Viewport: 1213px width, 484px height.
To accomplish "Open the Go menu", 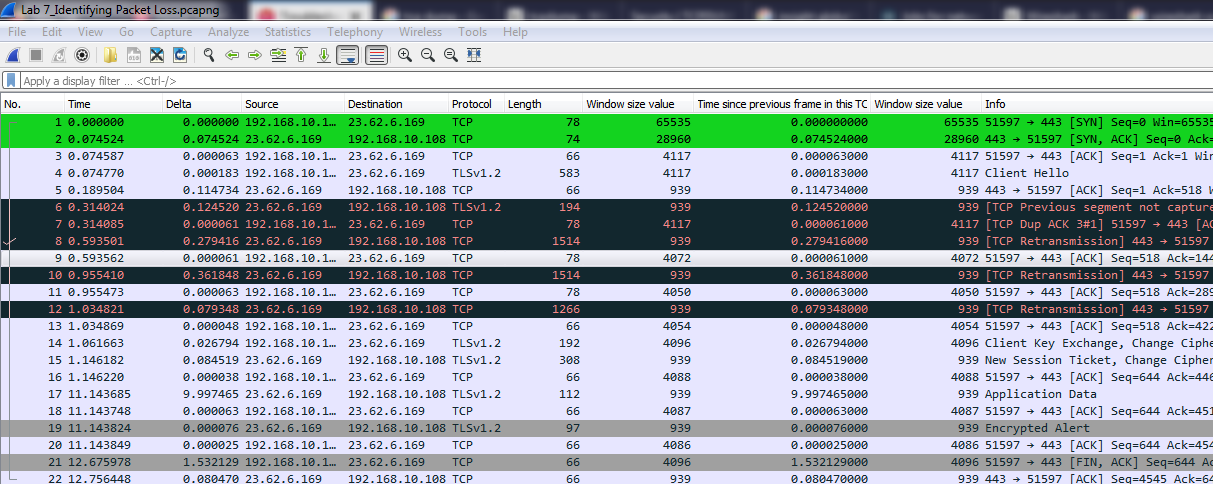I will point(126,32).
